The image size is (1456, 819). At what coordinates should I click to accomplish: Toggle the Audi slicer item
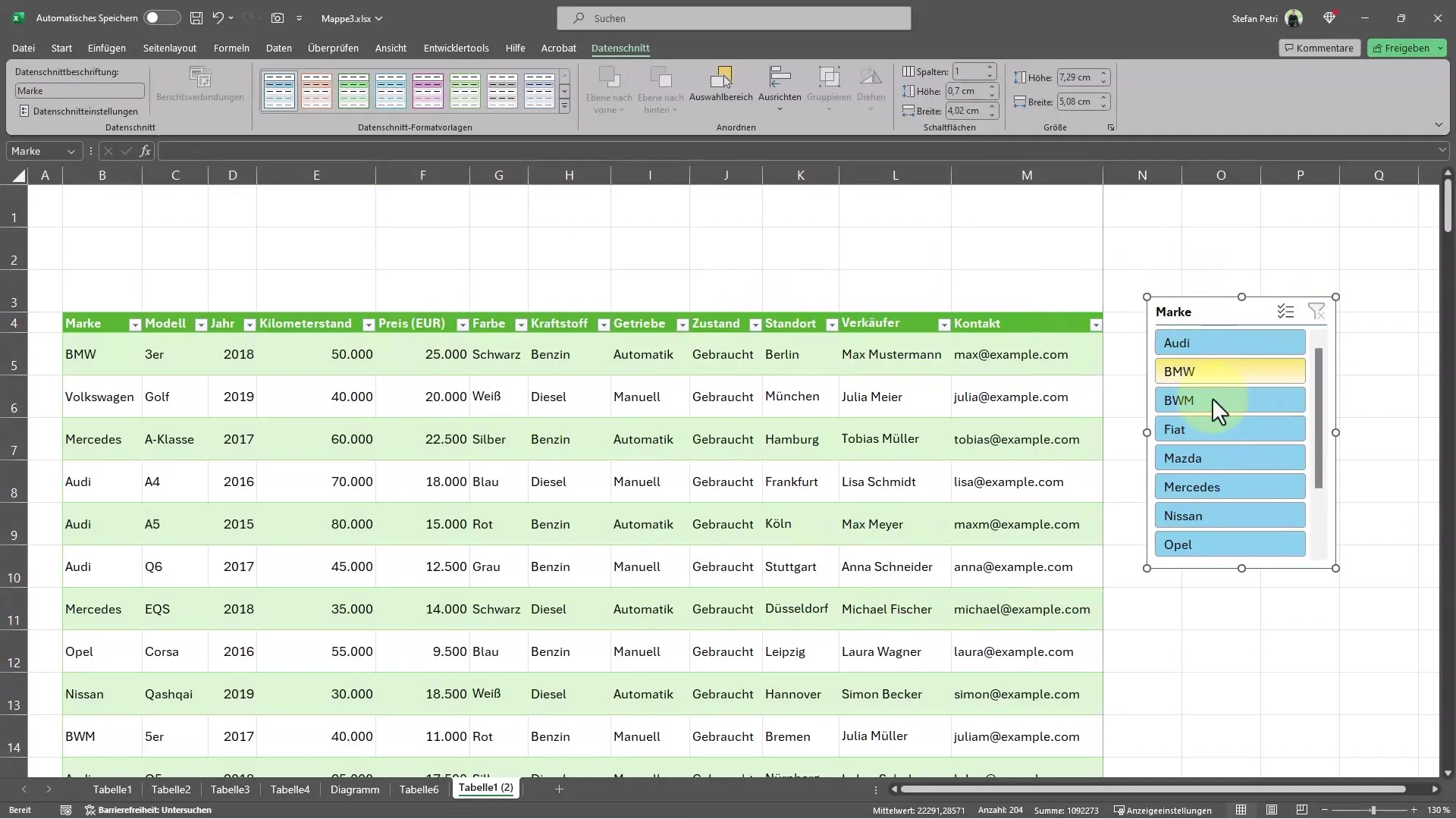pos(1230,343)
